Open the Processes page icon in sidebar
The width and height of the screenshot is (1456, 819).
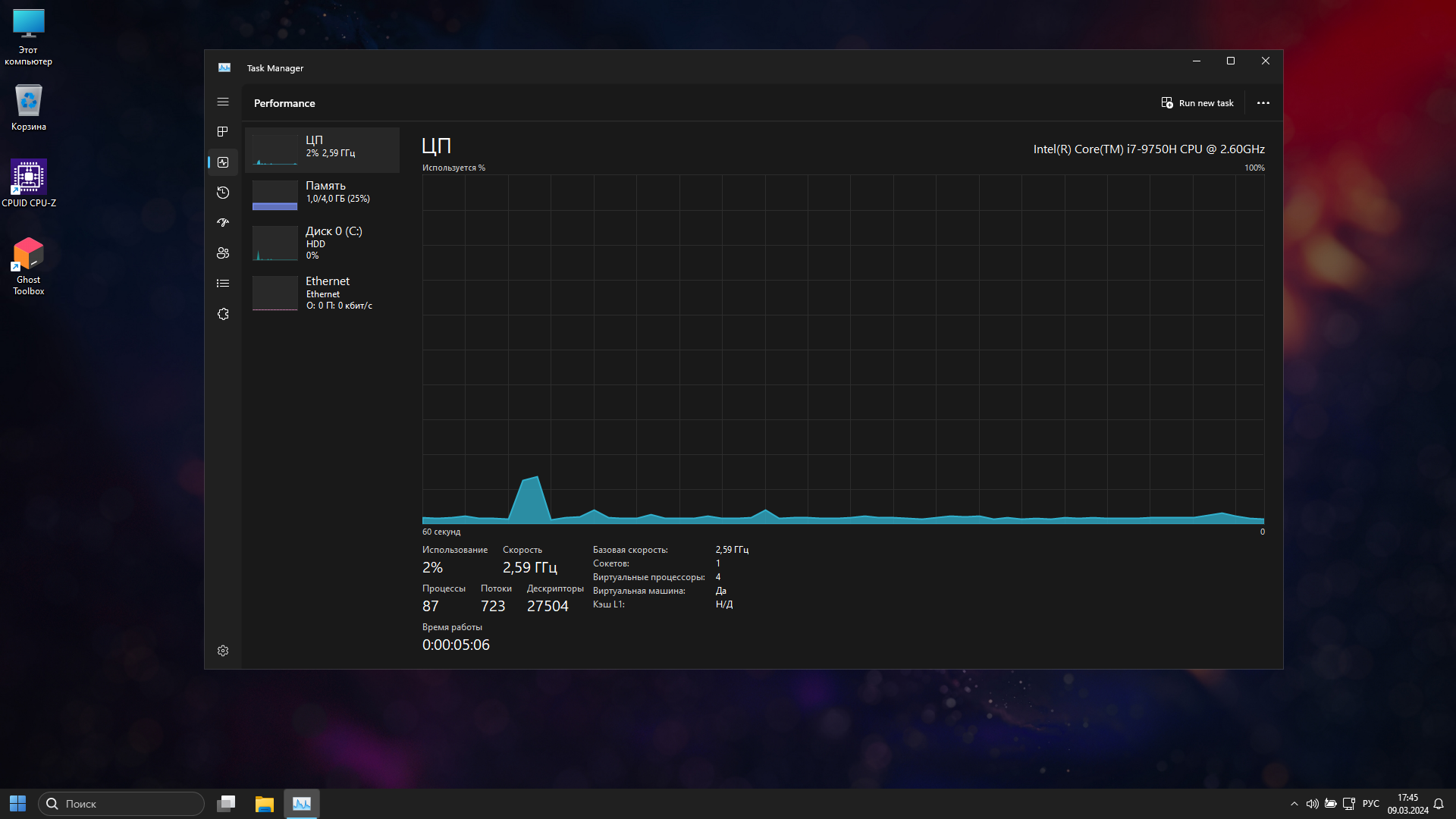click(x=223, y=132)
